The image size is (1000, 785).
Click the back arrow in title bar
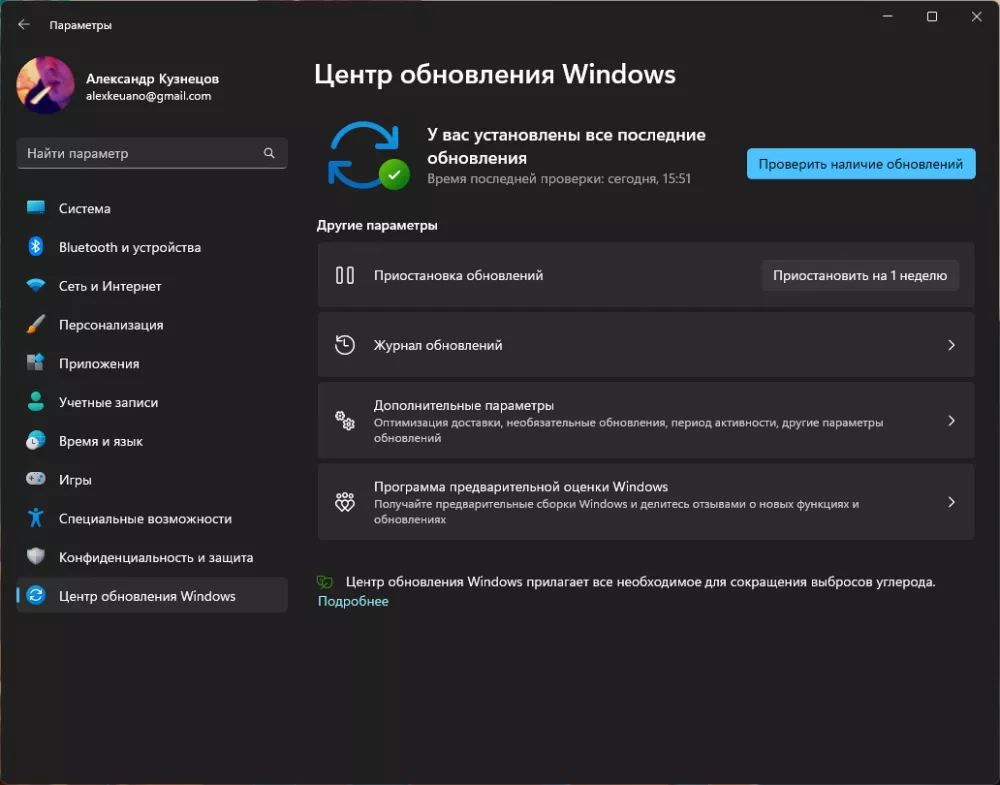click(x=24, y=25)
